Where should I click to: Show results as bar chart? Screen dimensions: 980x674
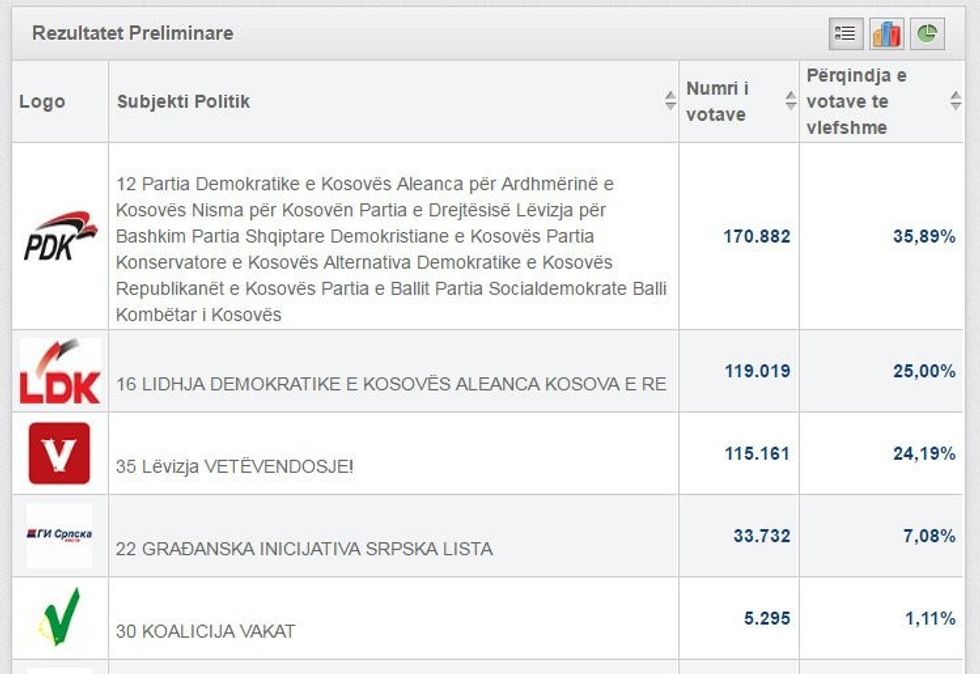[887, 34]
